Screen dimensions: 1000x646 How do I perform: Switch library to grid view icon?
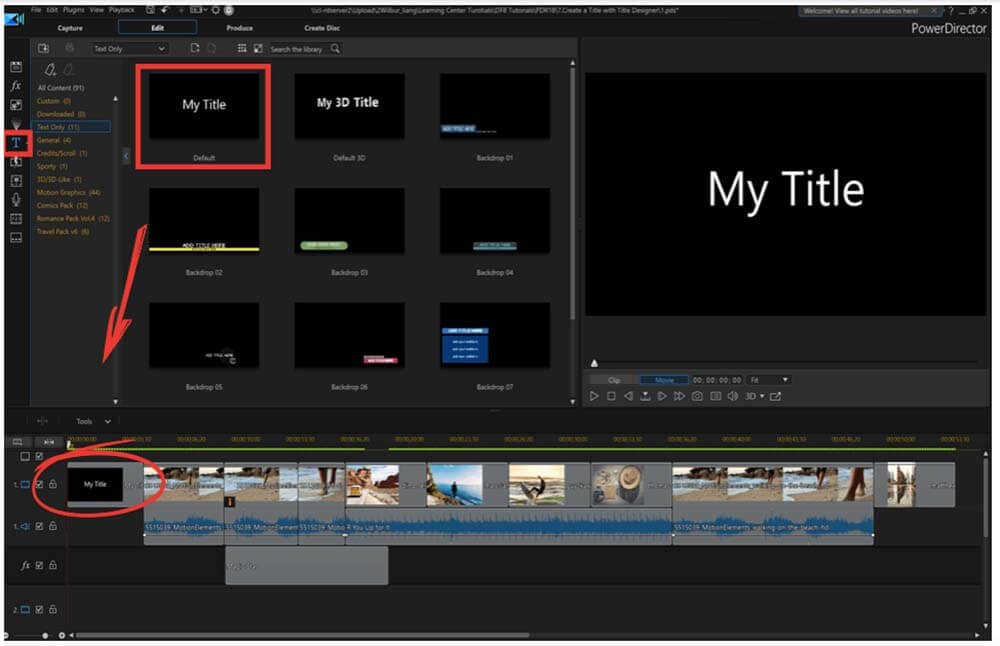pyautogui.click(x=242, y=48)
